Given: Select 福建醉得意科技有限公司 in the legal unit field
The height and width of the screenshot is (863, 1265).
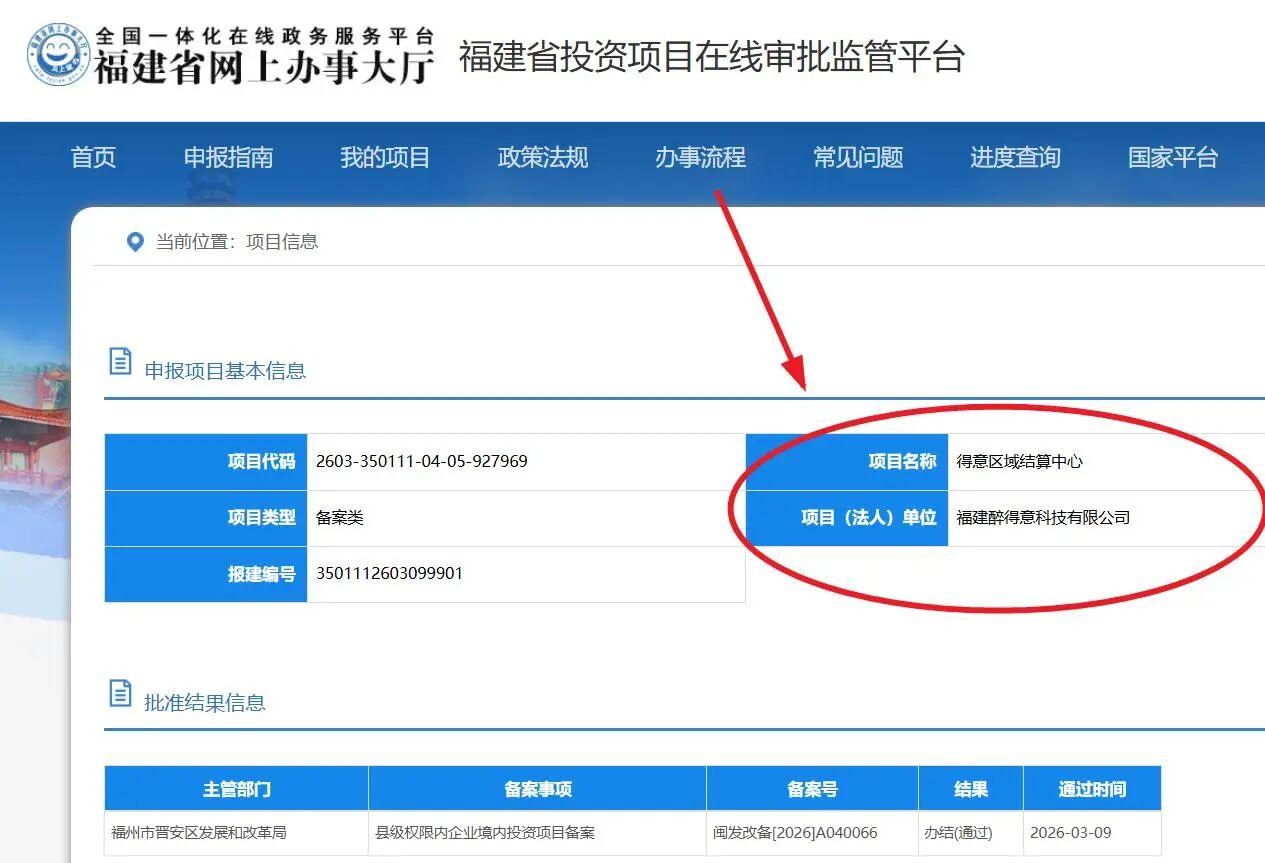Looking at the screenshot, I should coord(1044,517).
